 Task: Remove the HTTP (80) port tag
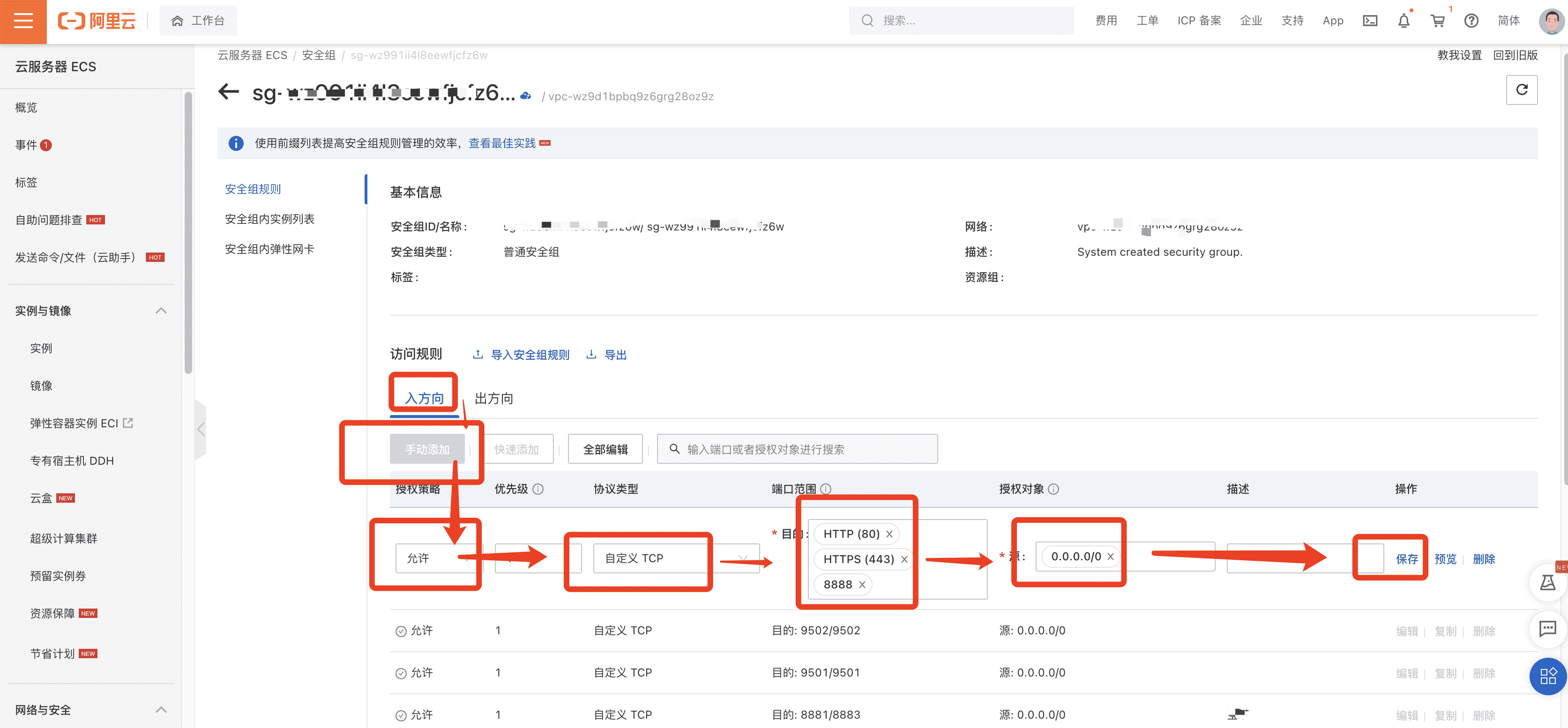coord(889,534)
